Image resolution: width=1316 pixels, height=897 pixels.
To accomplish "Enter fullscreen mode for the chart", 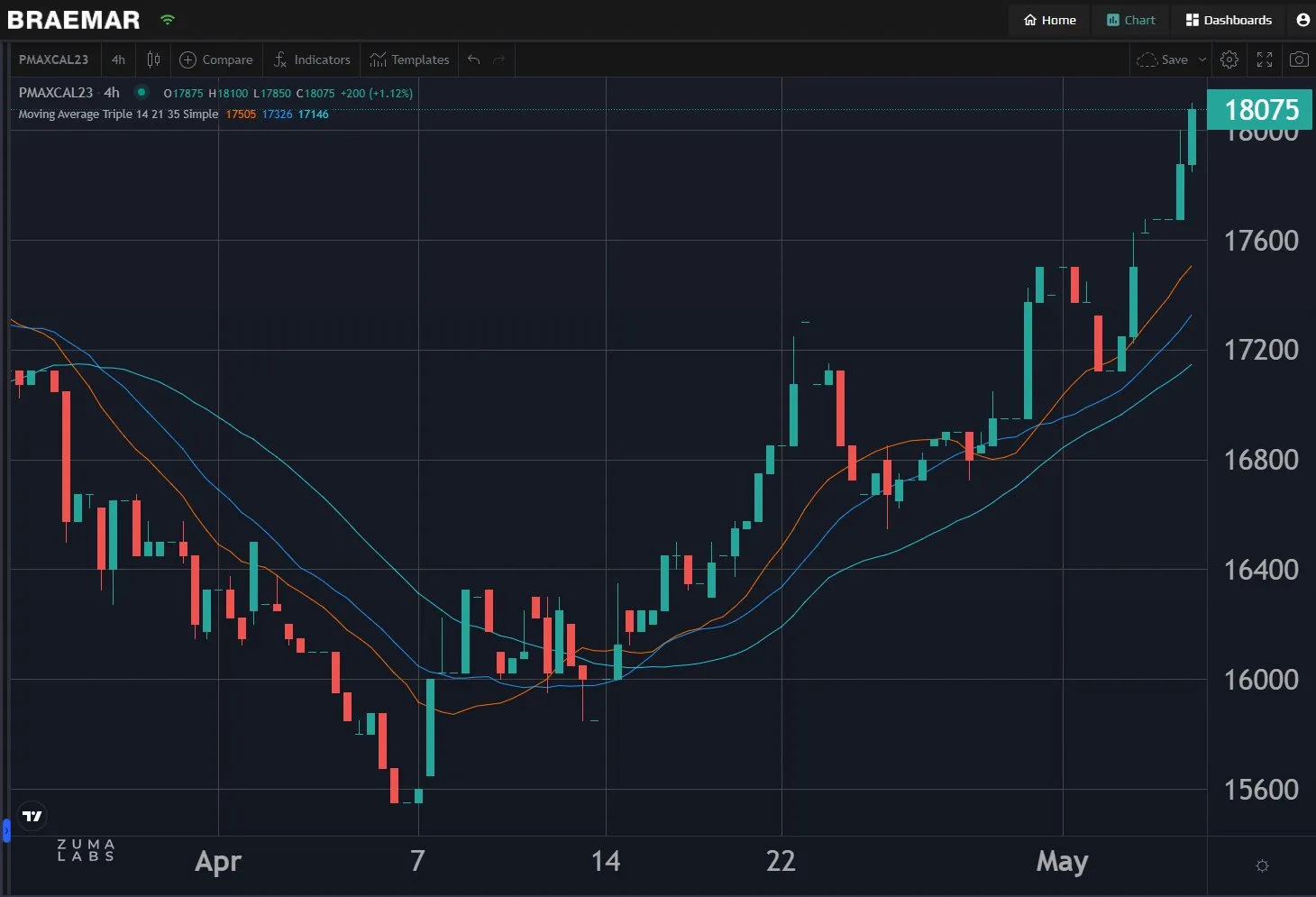I will click(x=1265, y=59).
